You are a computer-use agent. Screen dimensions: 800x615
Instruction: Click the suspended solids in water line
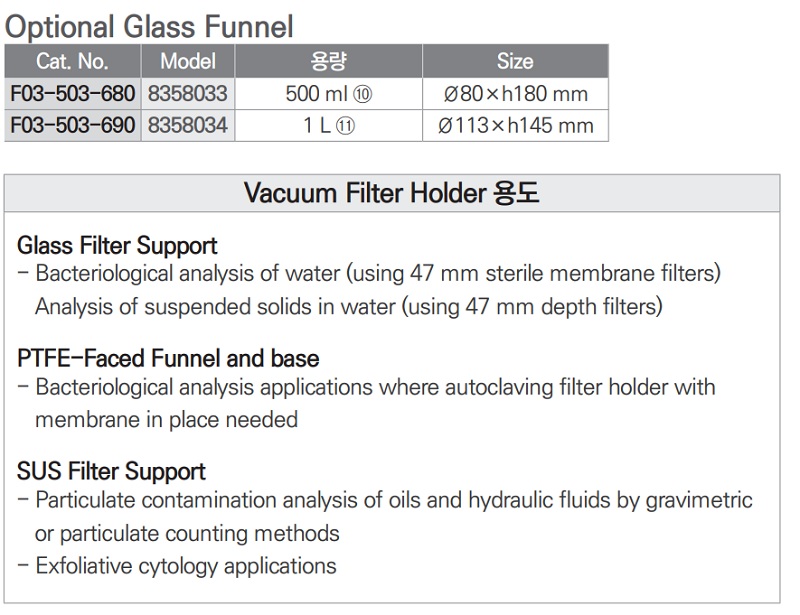tap(348, 306)
